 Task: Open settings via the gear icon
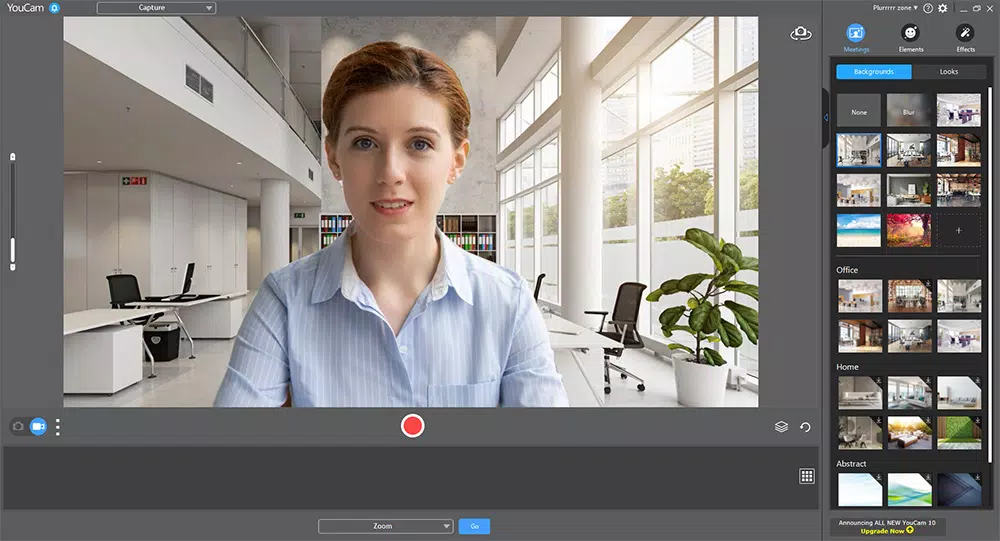point(943,8)
